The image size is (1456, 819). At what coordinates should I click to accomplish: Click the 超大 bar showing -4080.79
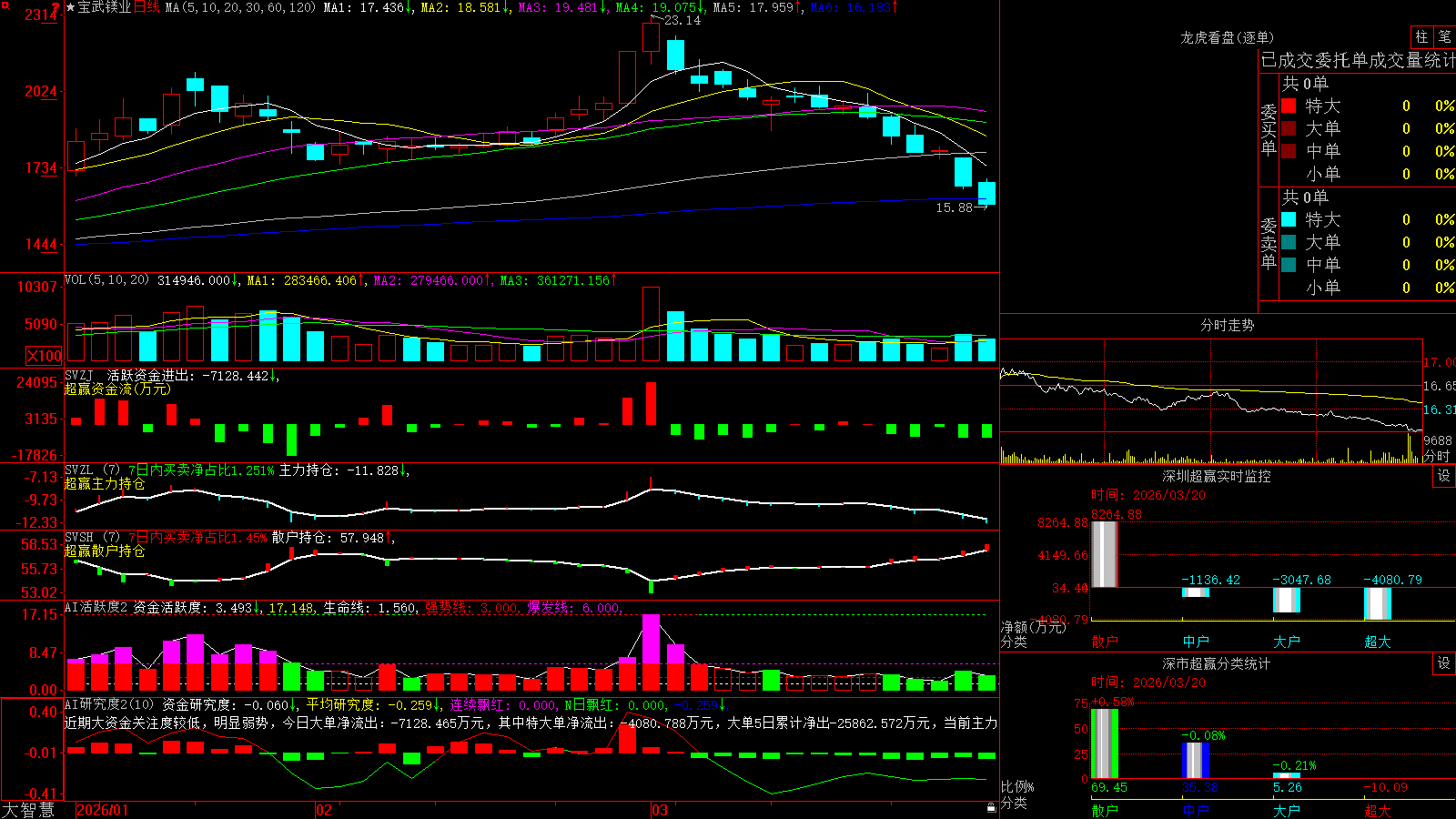pos(1378,603)
